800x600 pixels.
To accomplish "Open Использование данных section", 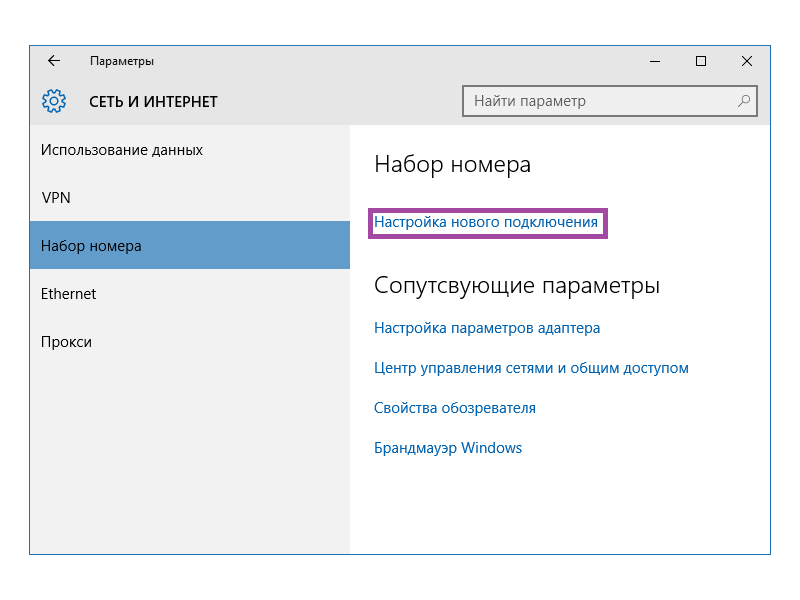I will click(x=122, y=150).
